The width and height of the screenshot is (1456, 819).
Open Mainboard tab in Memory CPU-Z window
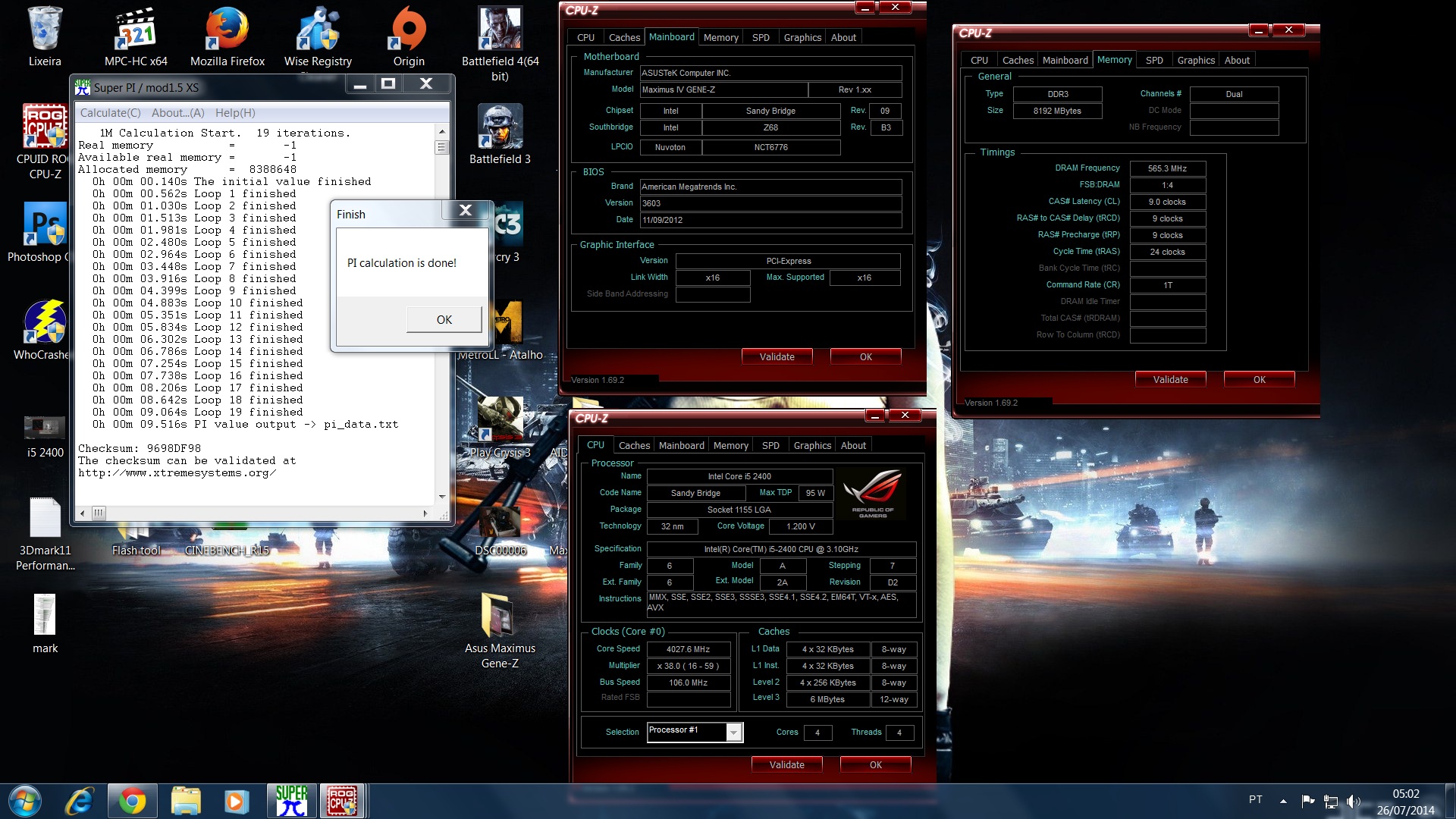[x=1065, y=60]
